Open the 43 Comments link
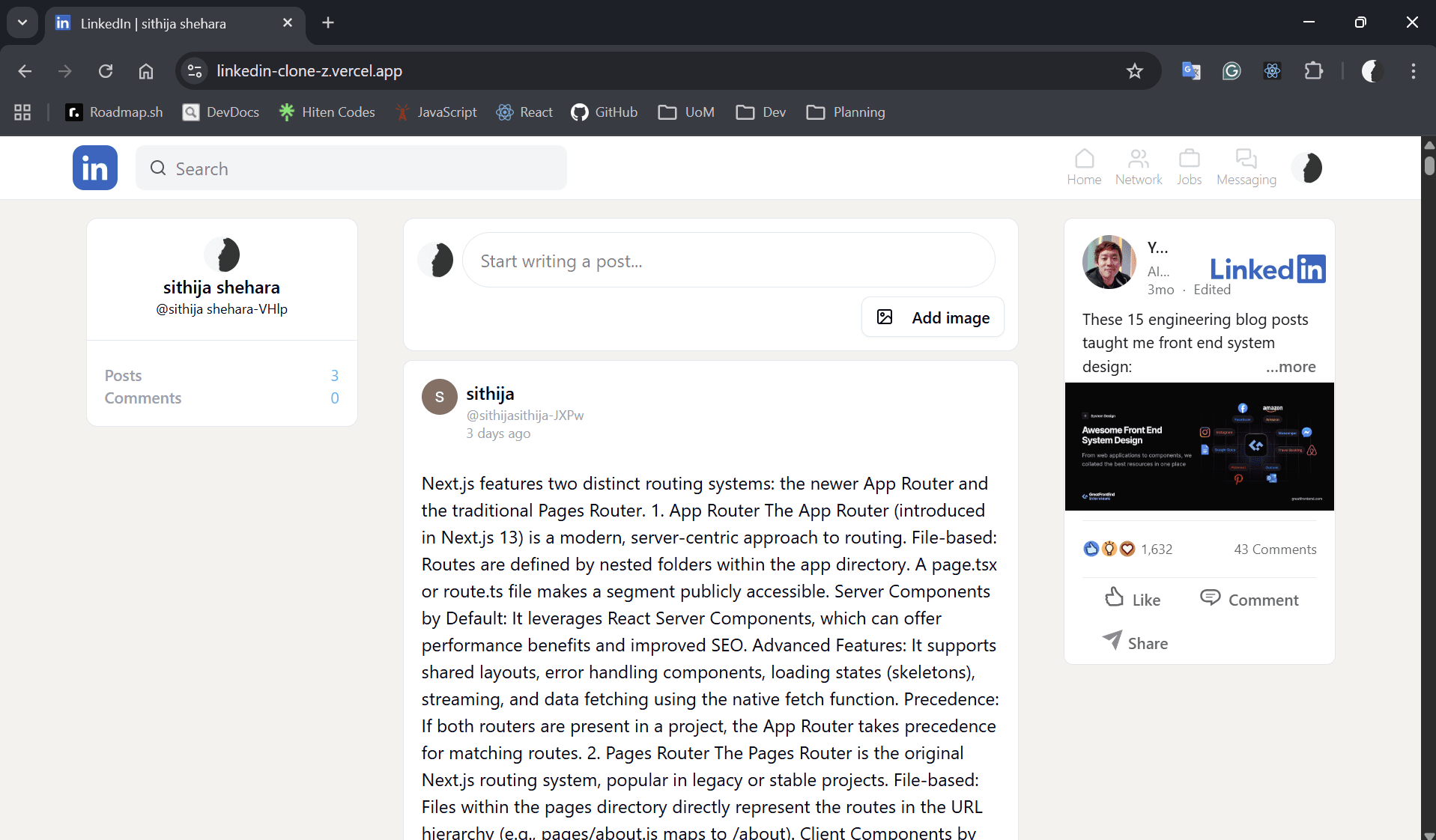Image resolution: width=1436 pixels, height=840 pixels. [1274, 549]
